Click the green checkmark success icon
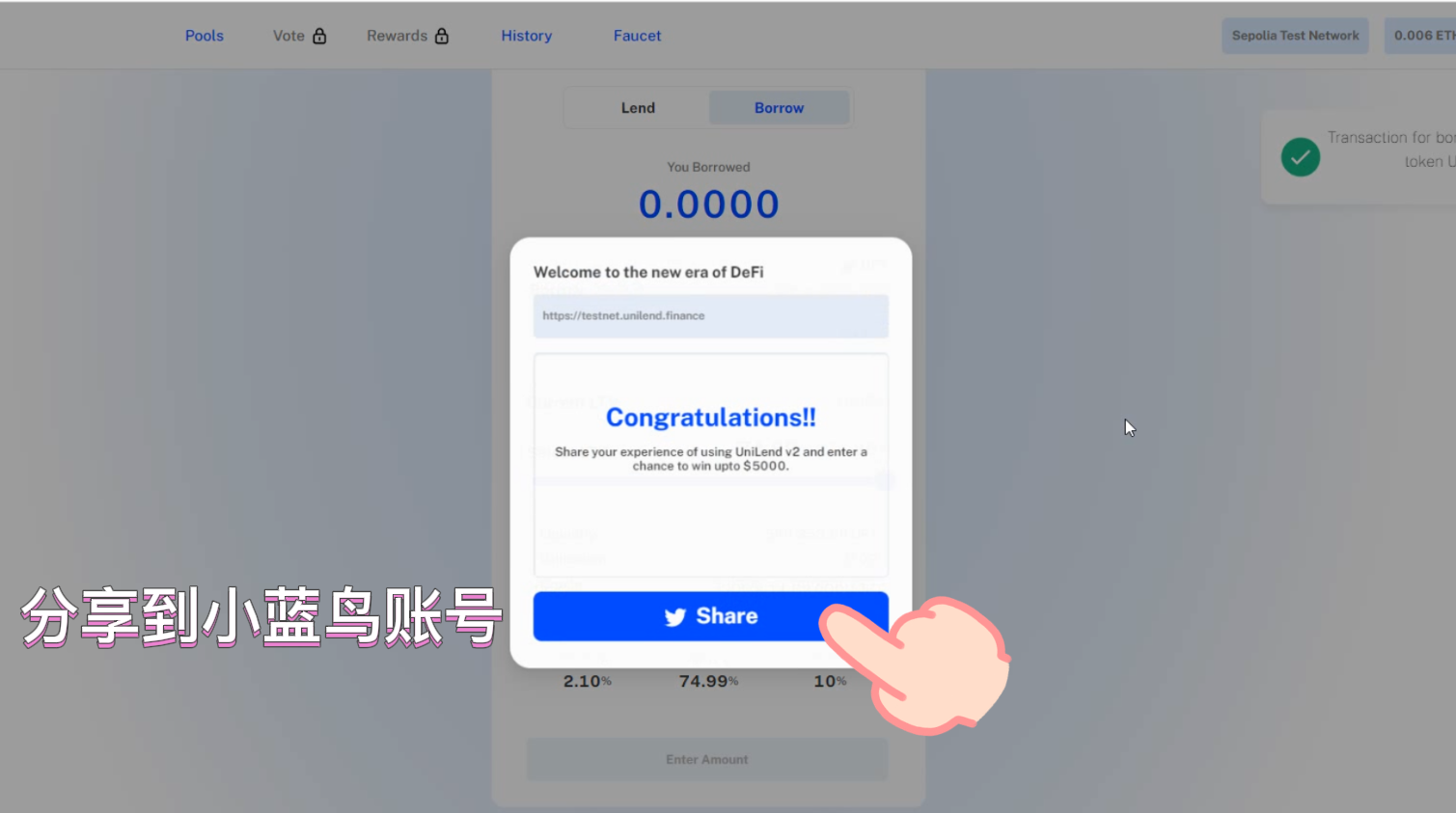 (x=1301, y=156)
